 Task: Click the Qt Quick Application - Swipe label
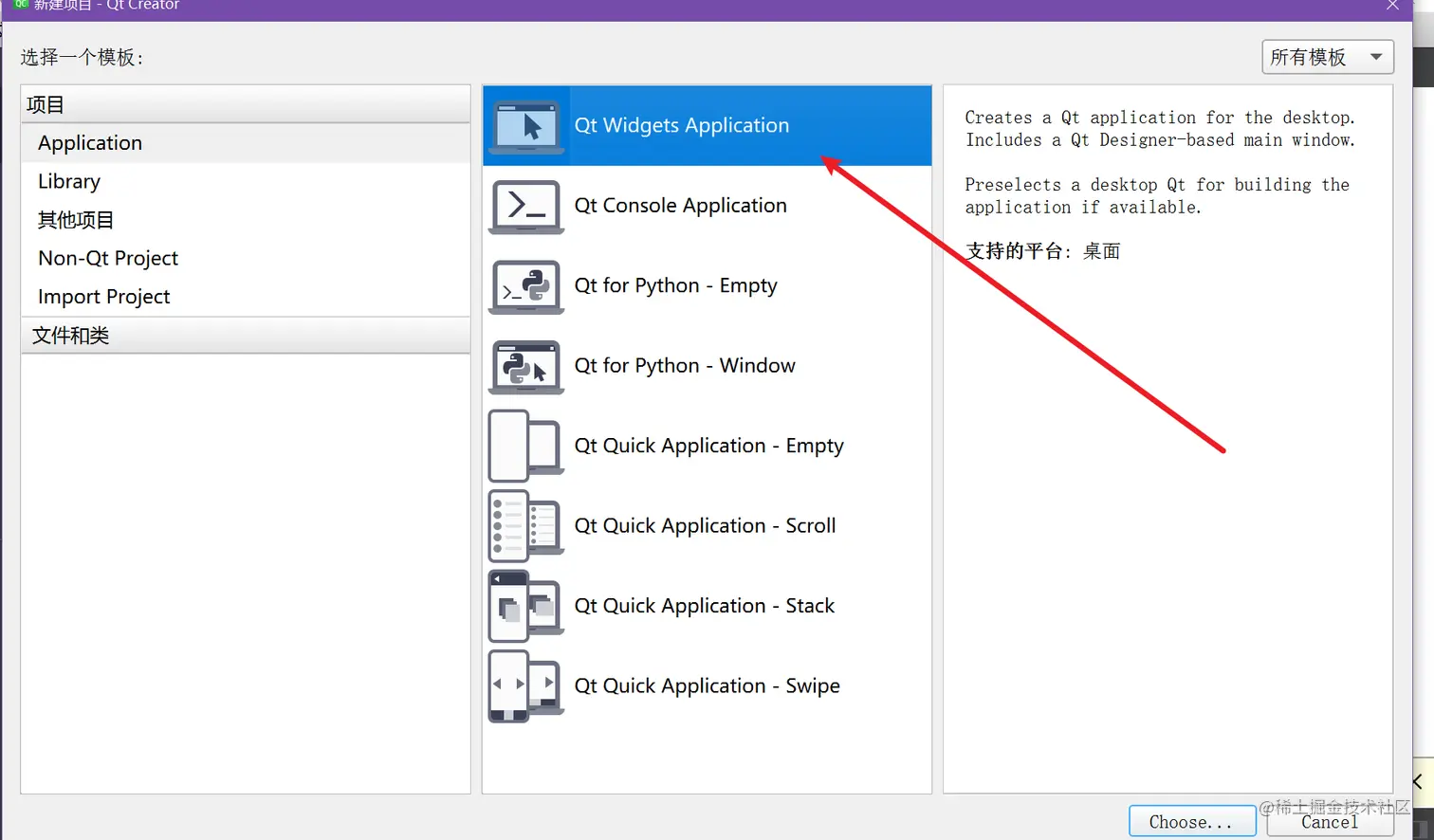pos(708,686)
